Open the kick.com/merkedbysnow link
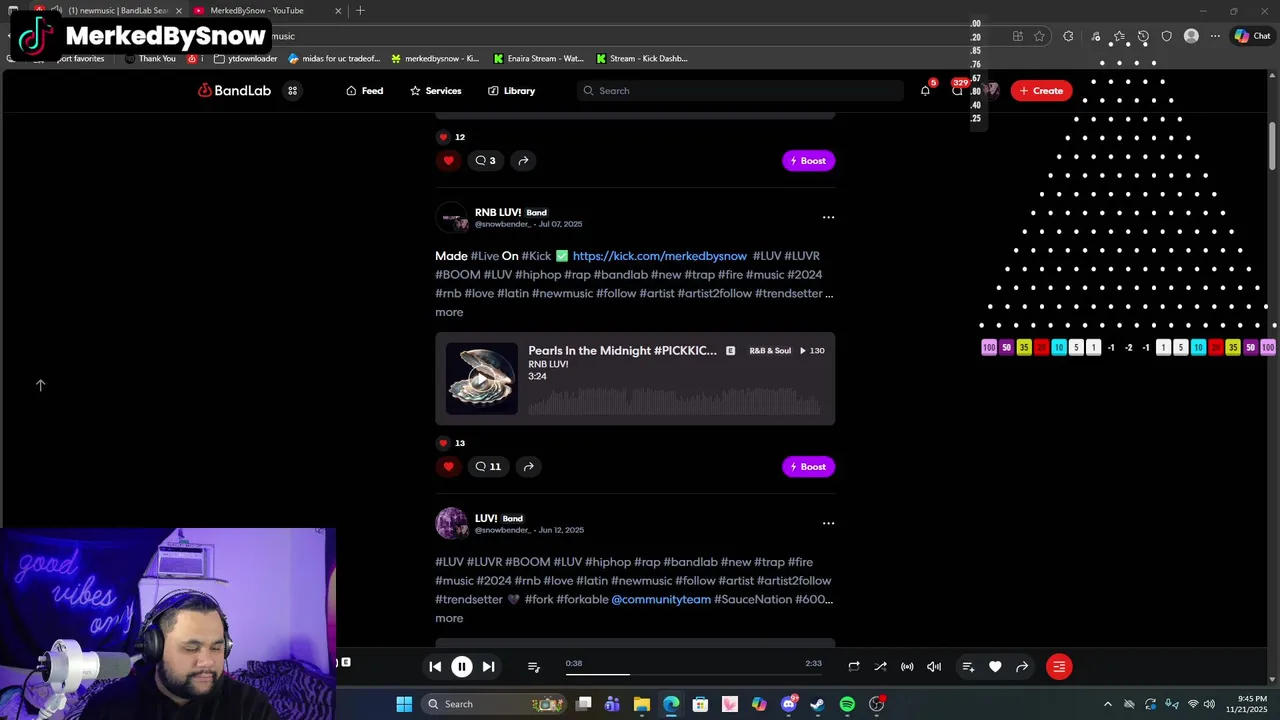Viewport: 1280px width, 720px height. (x=660, y=256)
